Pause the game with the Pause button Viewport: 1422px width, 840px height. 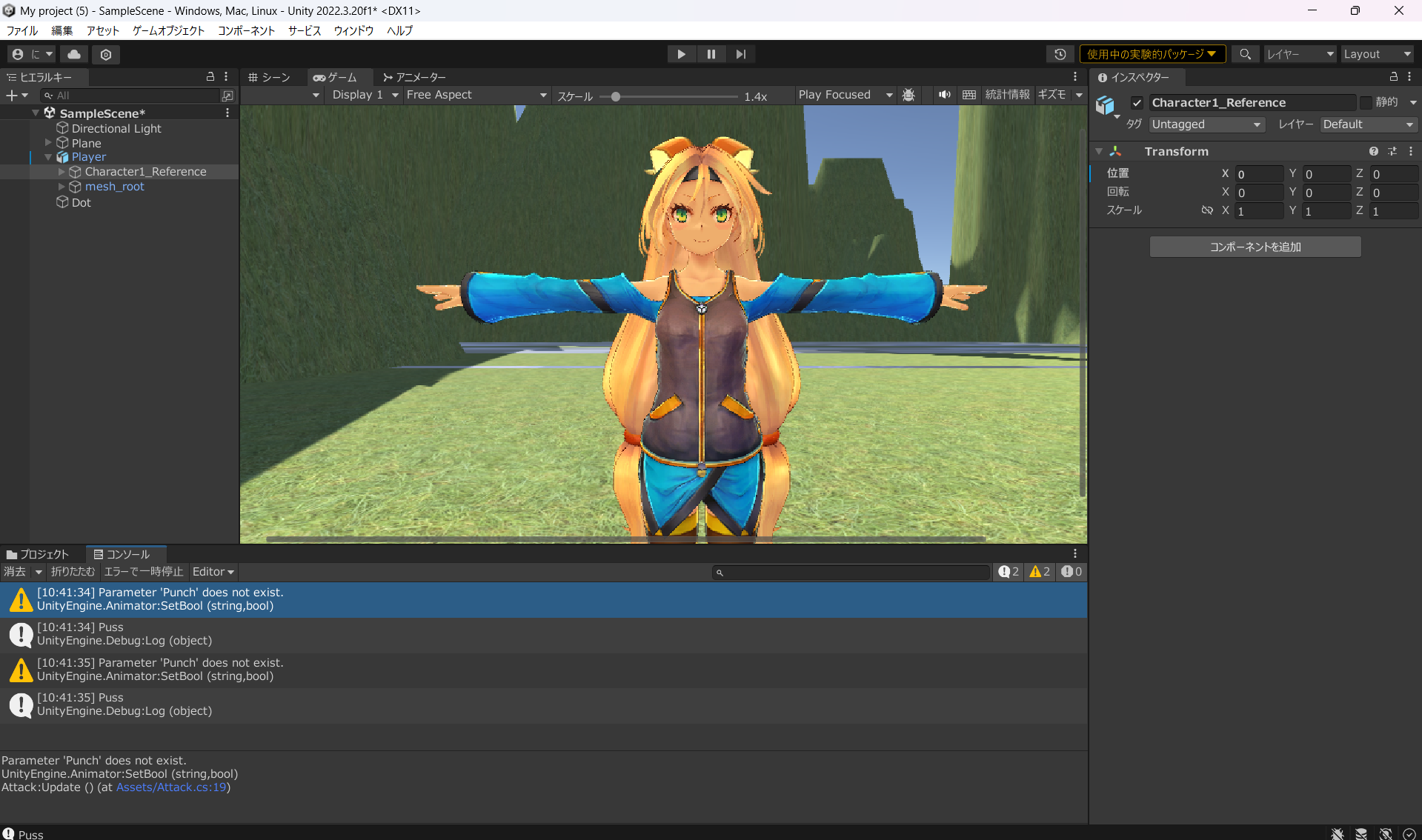tap(711, 53)
